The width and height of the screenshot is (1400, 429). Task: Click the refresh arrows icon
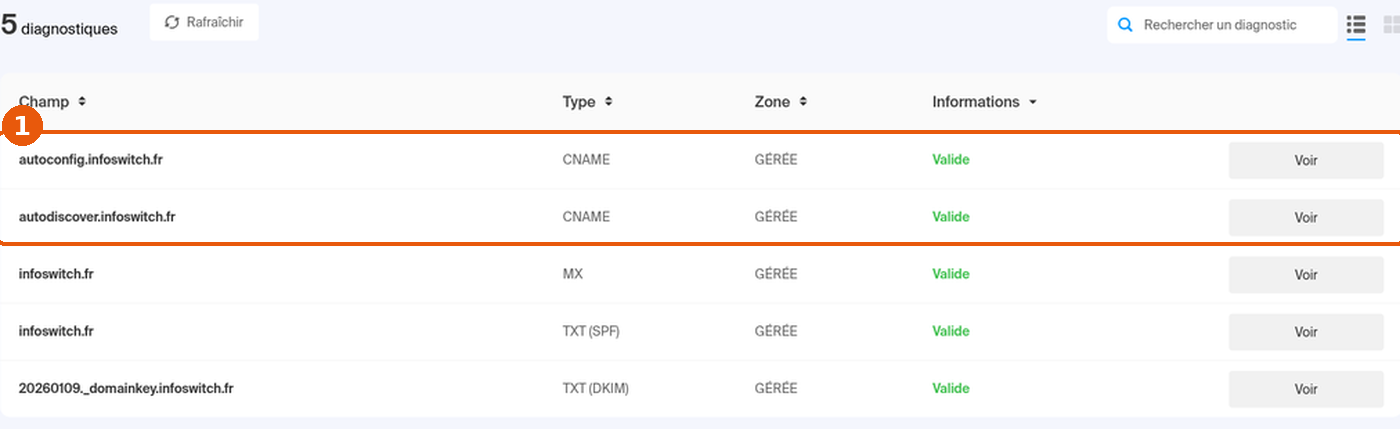pos(172,23)
